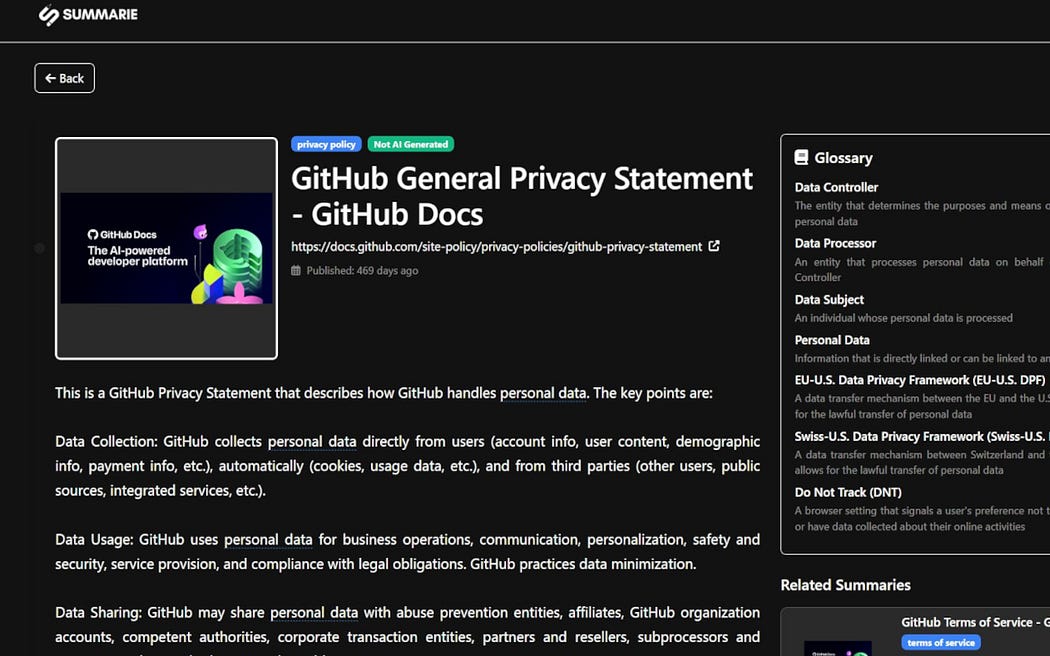Click the Glossary heading
The width and height of the screenshot is (1050, 656).
(x=843, y=158)
